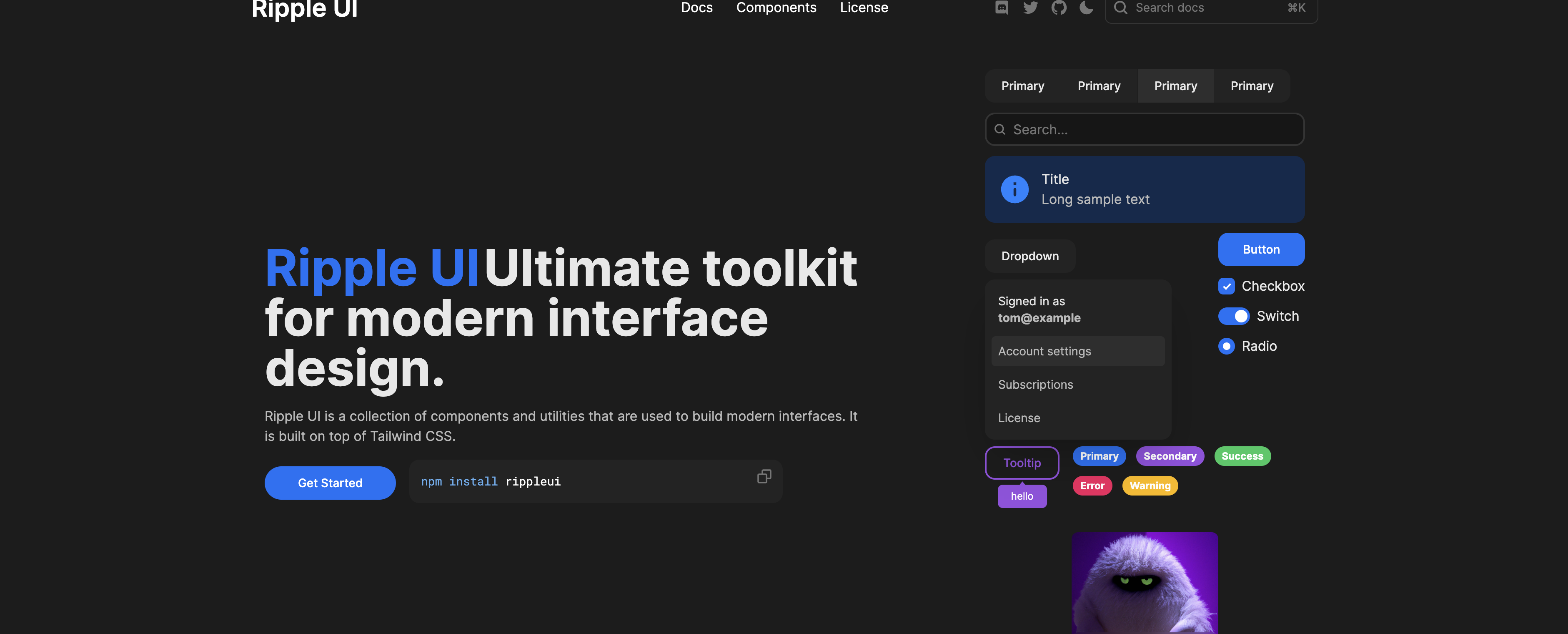Click the blue Primary badge

click(1099, 456)
